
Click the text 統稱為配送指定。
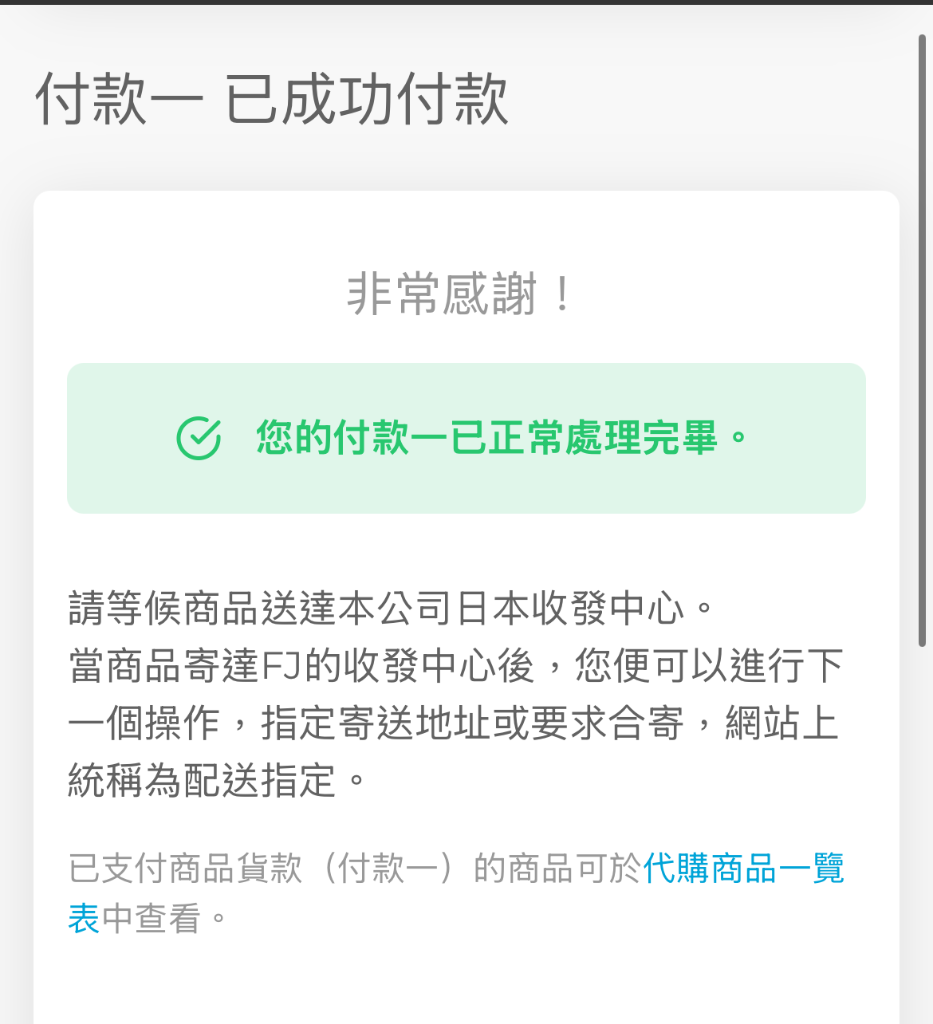tap(217, 780)
